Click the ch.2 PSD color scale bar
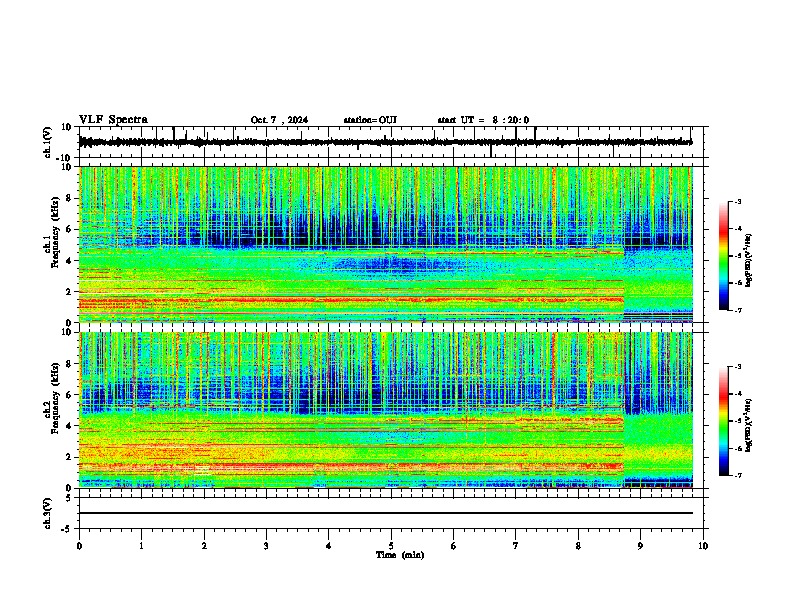 723,421
